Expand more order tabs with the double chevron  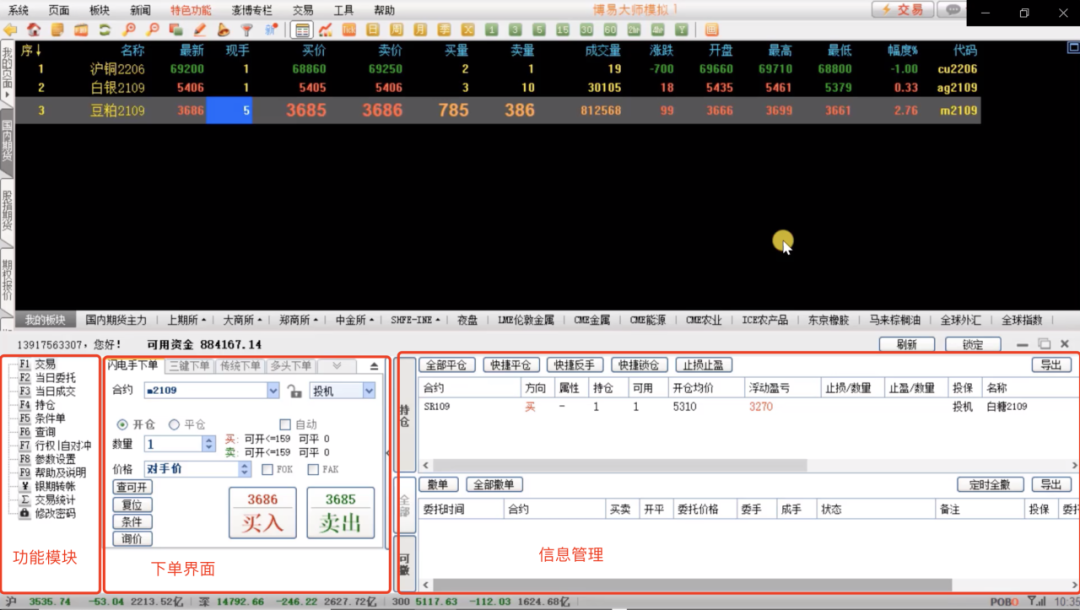[337, 367]
